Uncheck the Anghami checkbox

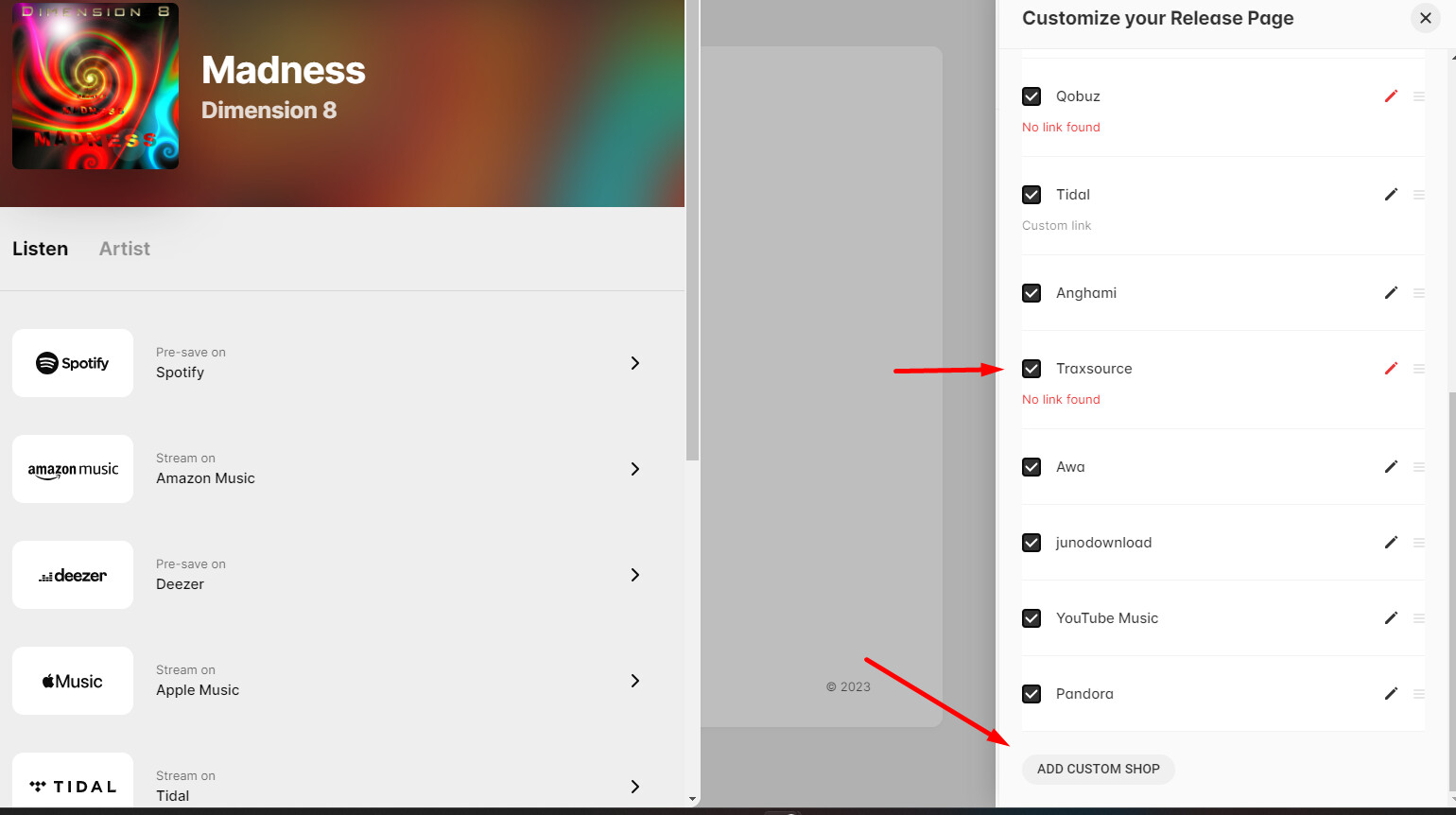pos(1031,293)
